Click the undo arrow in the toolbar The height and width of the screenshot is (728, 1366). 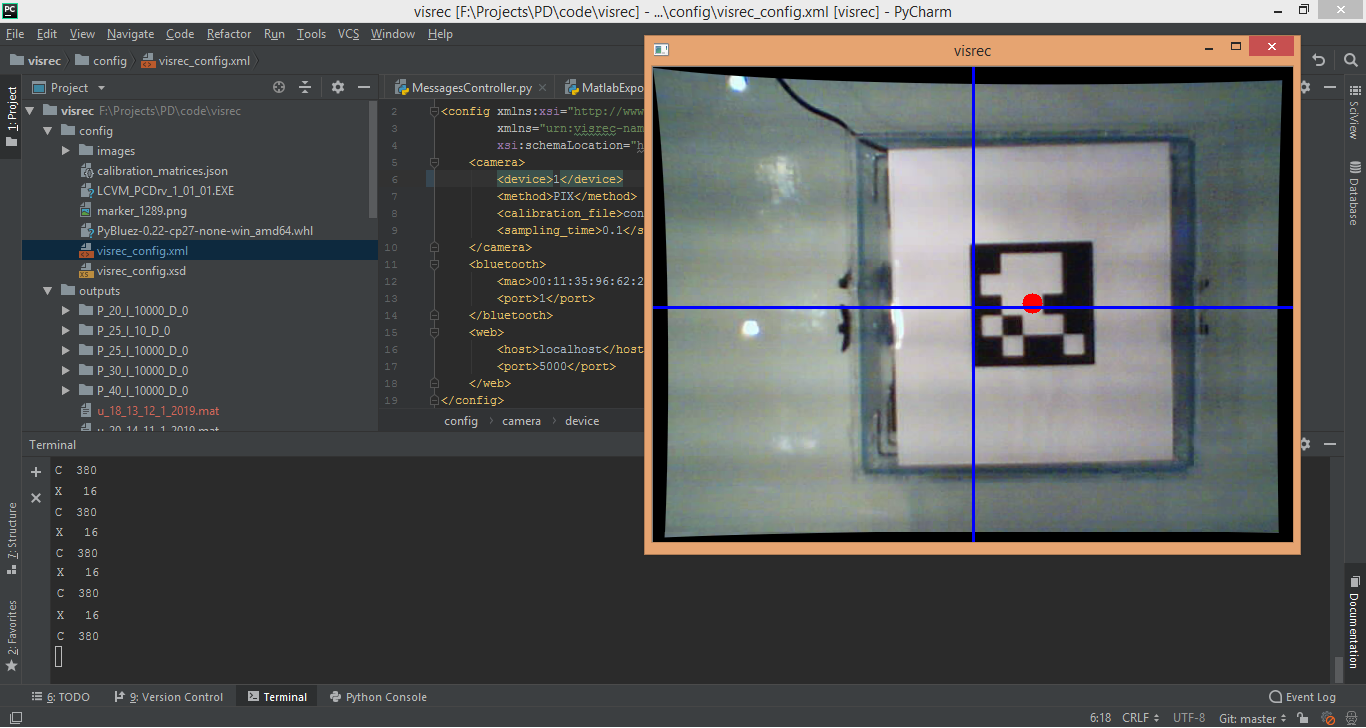coord(1319,60)
